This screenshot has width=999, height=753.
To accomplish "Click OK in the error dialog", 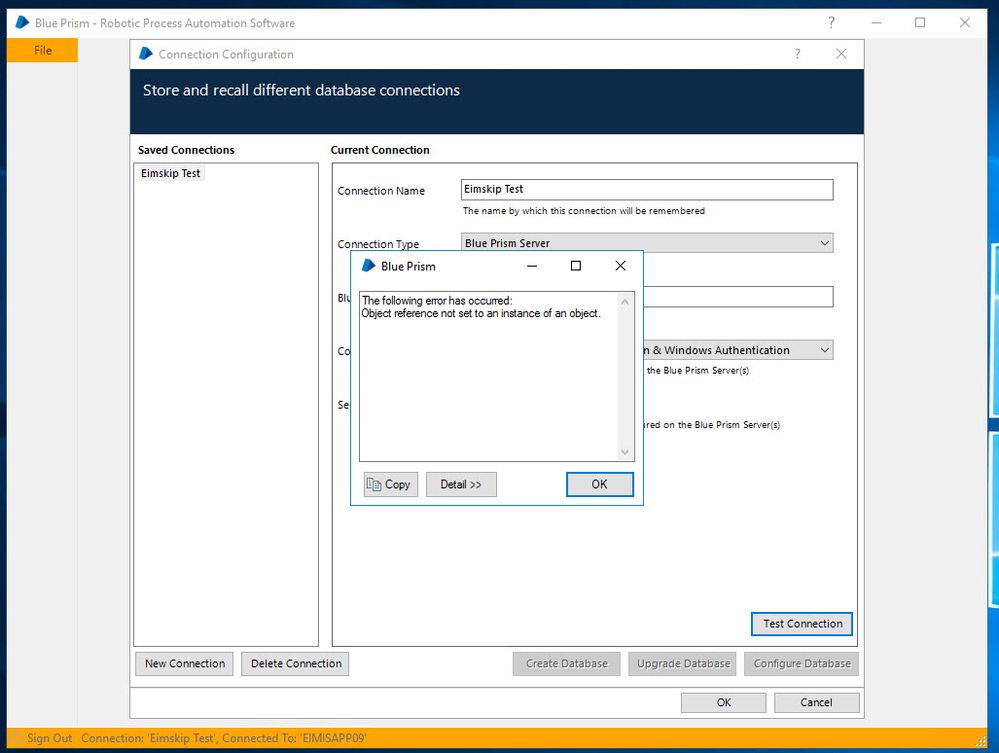I will 600,484.
